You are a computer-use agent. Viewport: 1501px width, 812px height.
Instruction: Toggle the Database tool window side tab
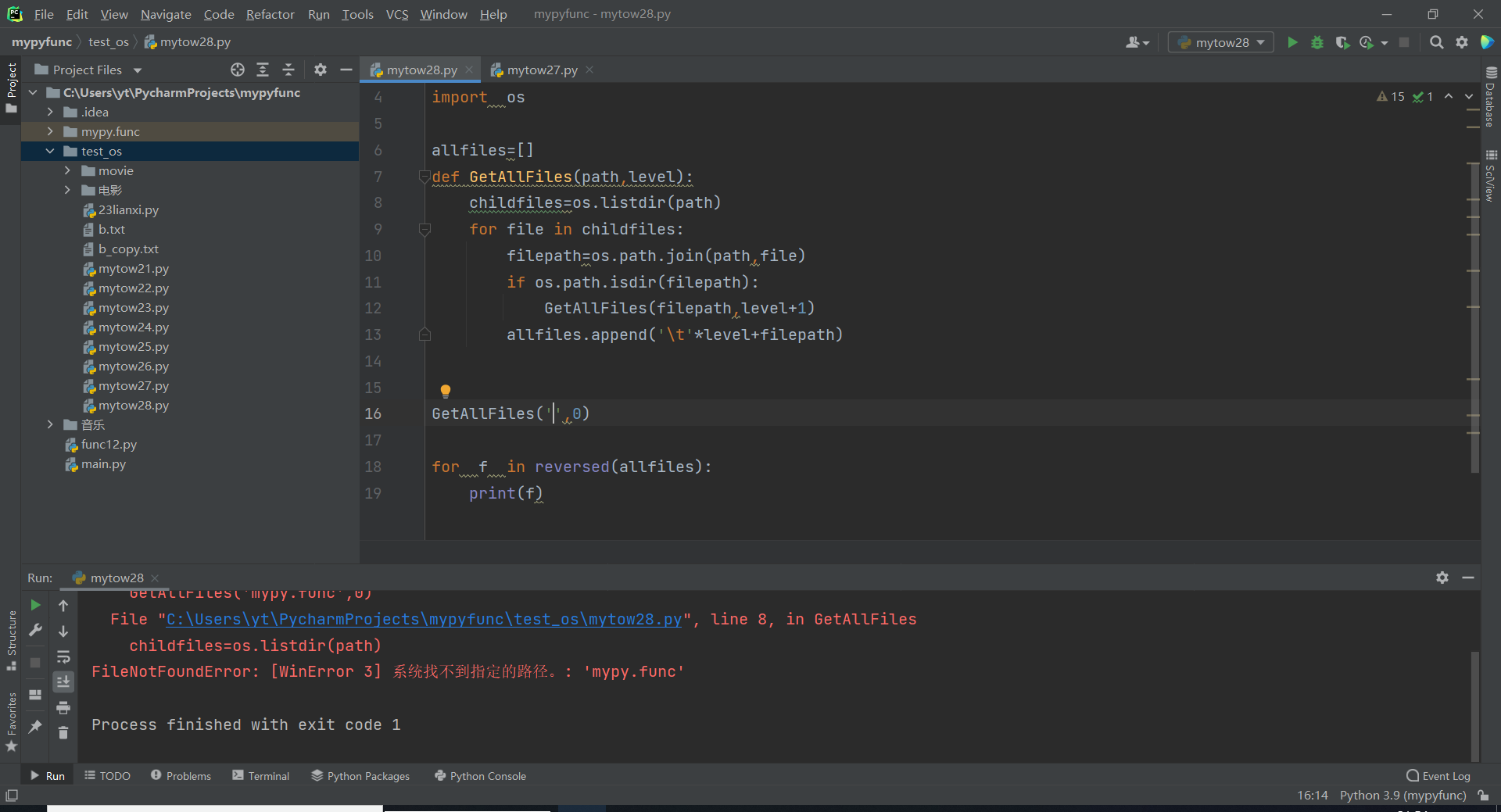point(1491,97)
